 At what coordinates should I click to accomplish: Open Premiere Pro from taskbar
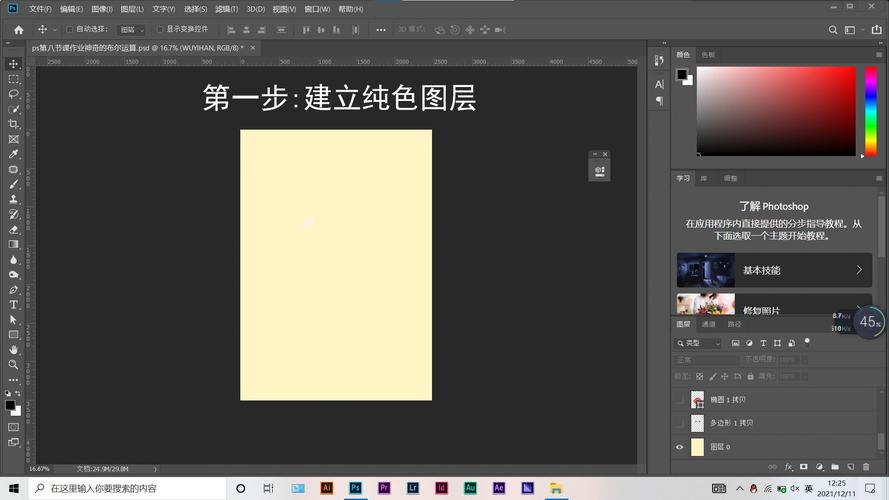coord(384,488)
